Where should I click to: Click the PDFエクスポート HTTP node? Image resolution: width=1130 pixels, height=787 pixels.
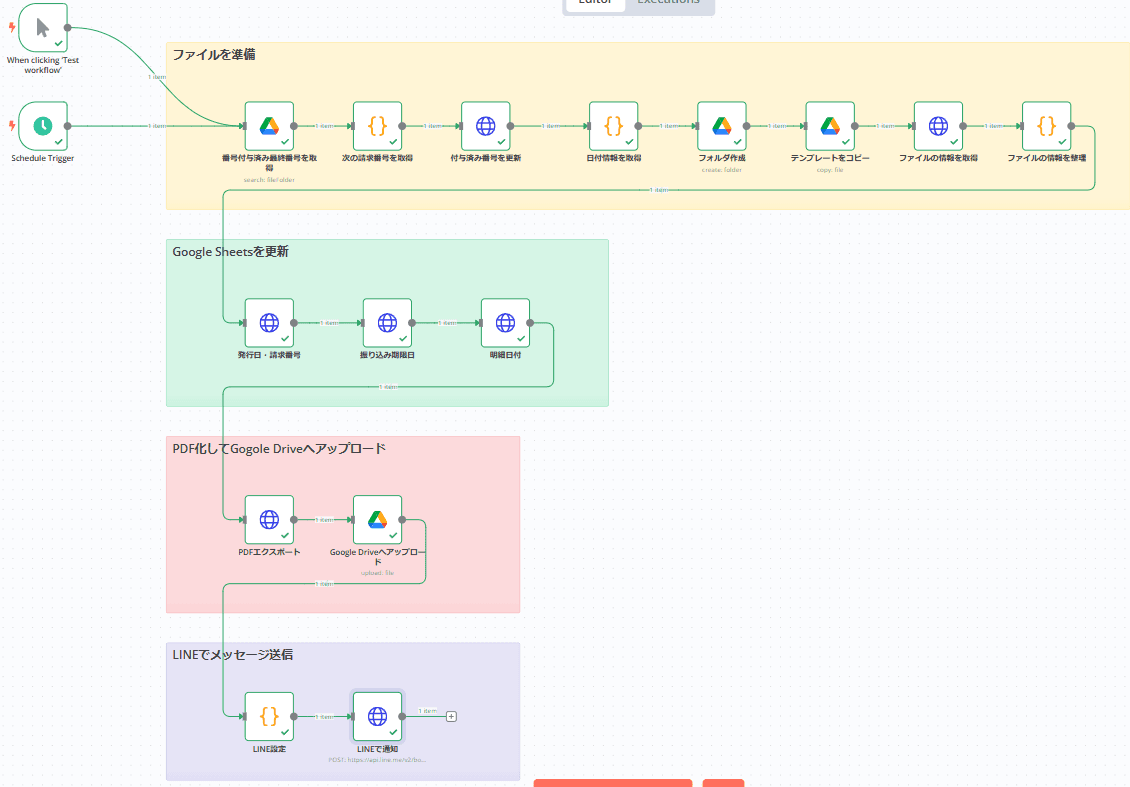click(269, 520)
